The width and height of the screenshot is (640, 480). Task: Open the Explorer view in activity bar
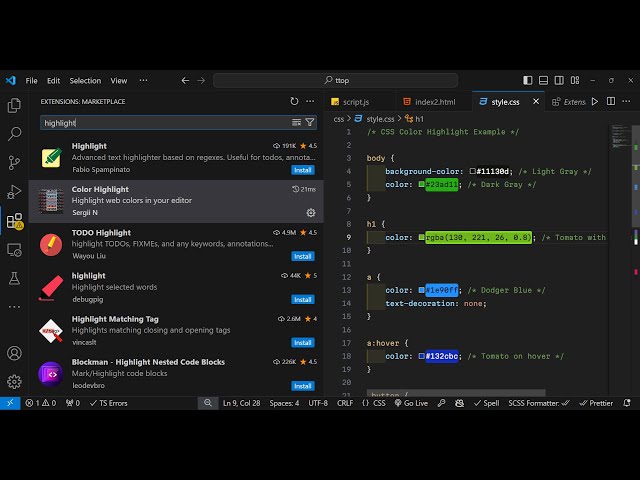pyautogui.click(x=14, y=105)
